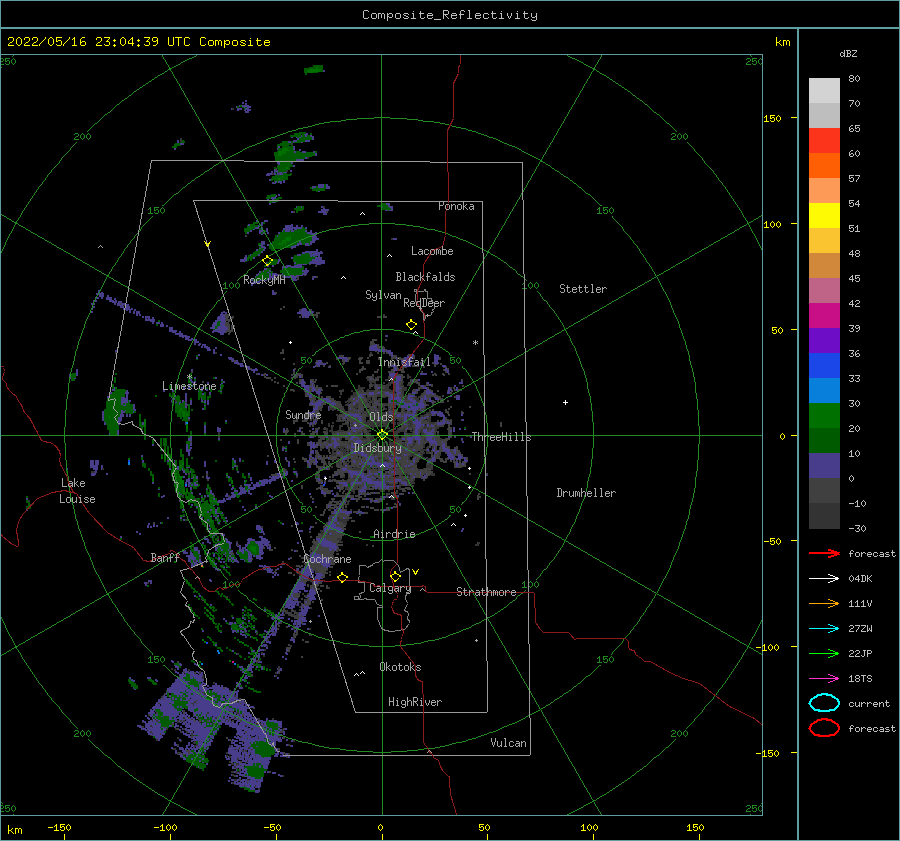Click the Cochrane label
The image size is (900, 841).
coord(327,559)
